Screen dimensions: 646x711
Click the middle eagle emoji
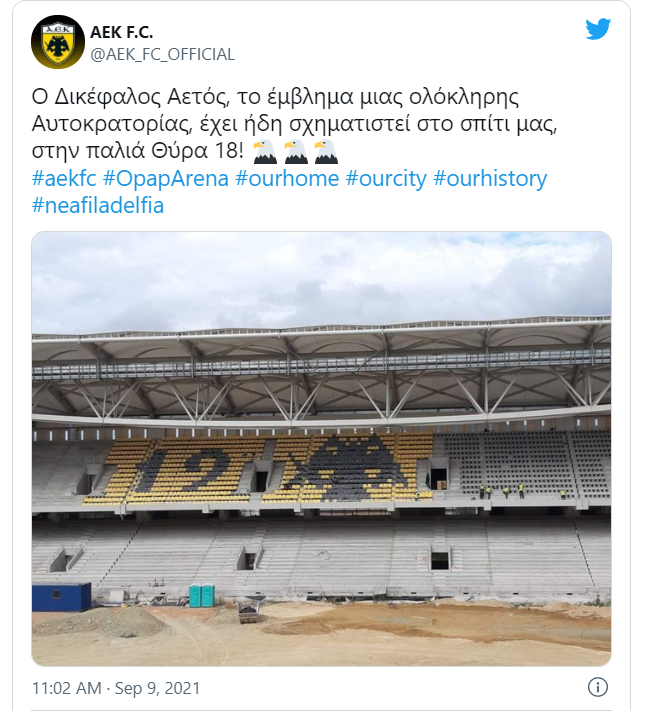click(x=296, y=151)
